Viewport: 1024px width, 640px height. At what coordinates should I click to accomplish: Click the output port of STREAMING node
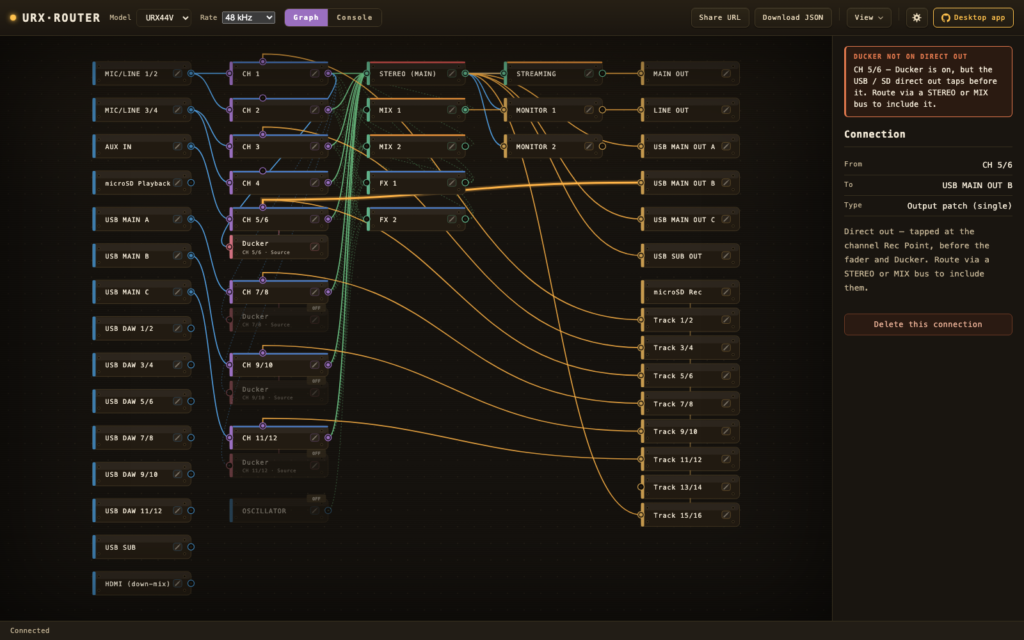[x=602, y=74]
